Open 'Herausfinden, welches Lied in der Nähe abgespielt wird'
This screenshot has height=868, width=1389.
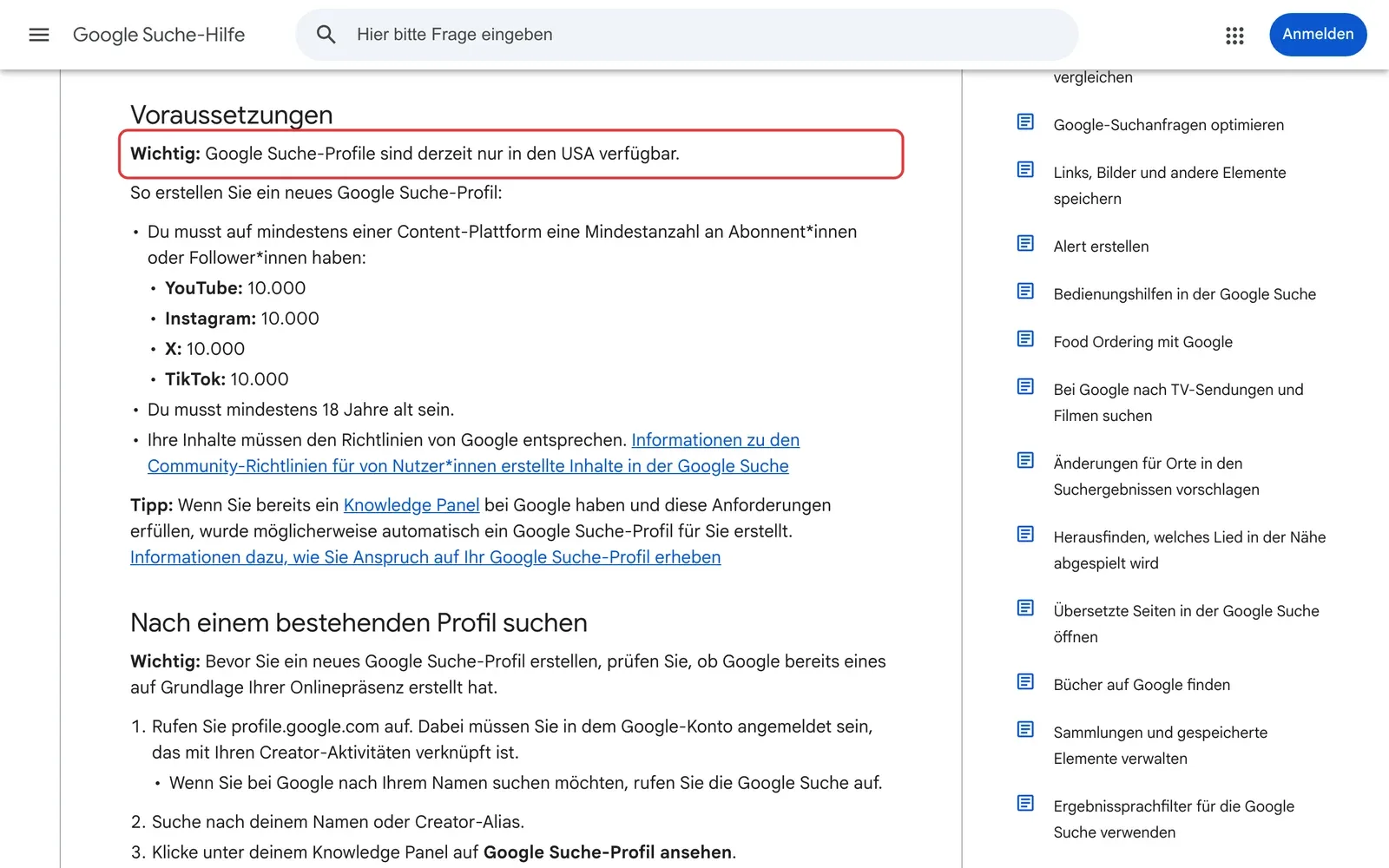[1189, 550]
